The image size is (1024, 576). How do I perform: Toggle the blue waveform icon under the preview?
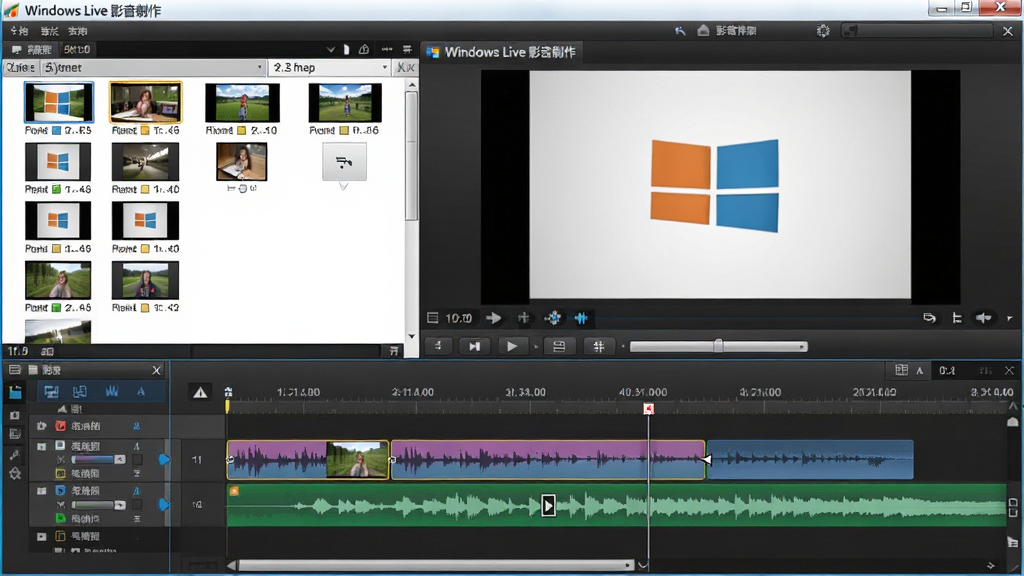coord(581,318)
